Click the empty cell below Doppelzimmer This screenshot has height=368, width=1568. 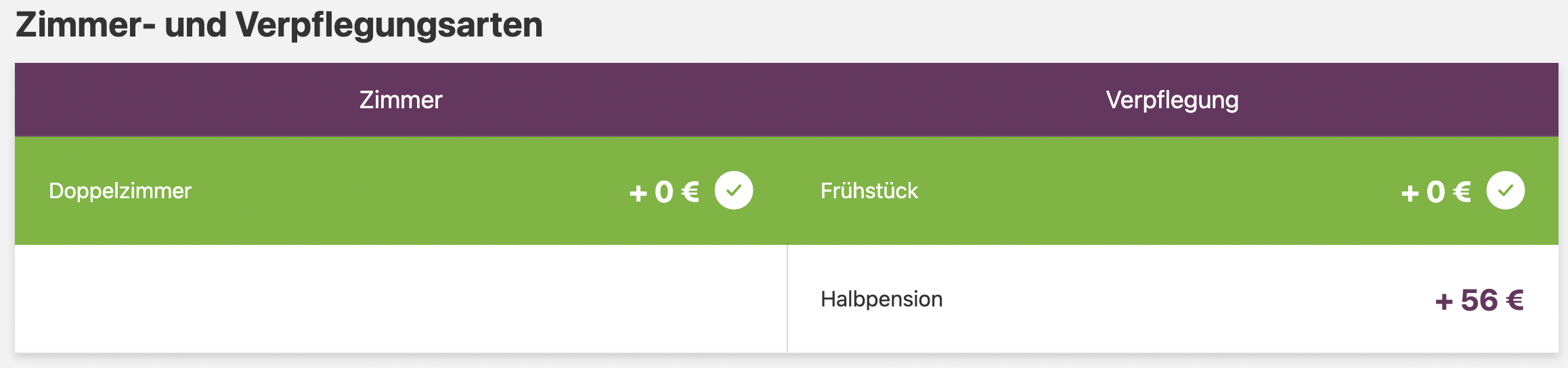click(x=401, y=299)
